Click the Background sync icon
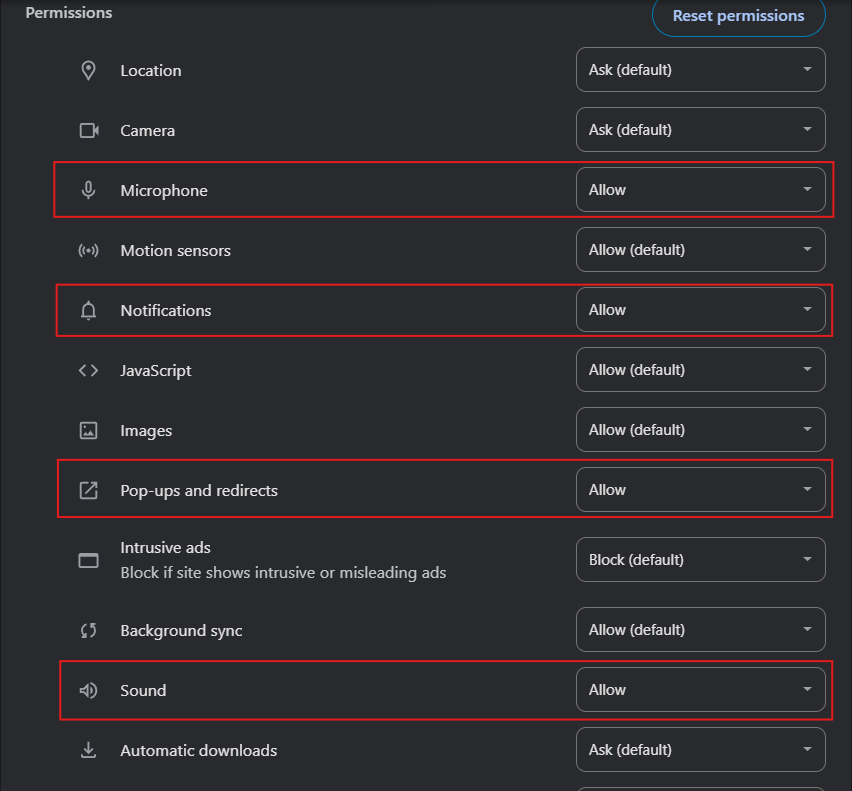This screenshot has width=852, height=791. tap(88, 630)
